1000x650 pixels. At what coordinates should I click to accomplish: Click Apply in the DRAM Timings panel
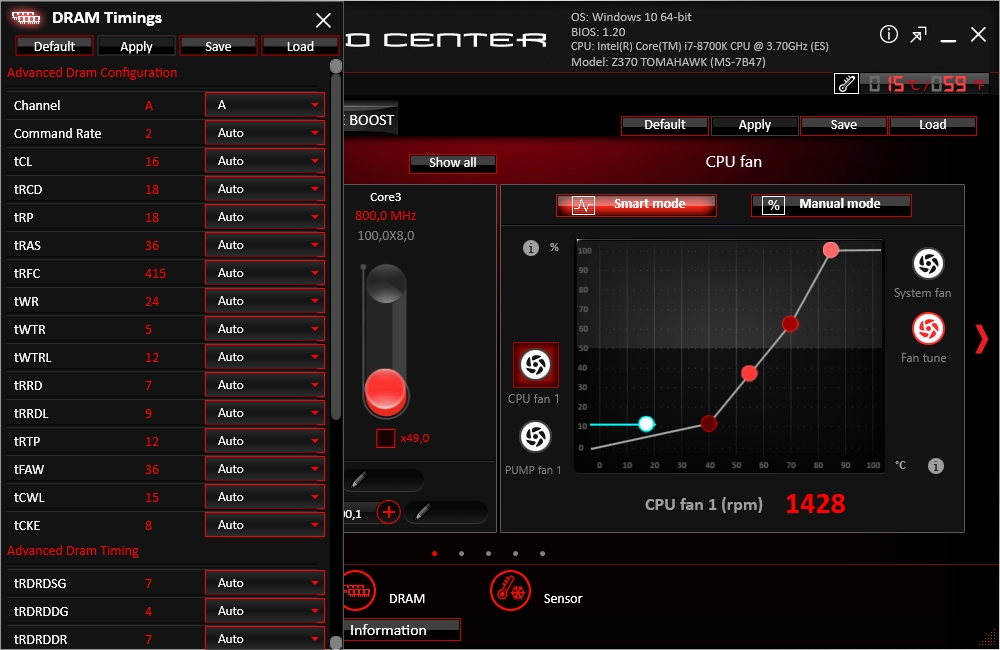[136, 47]
